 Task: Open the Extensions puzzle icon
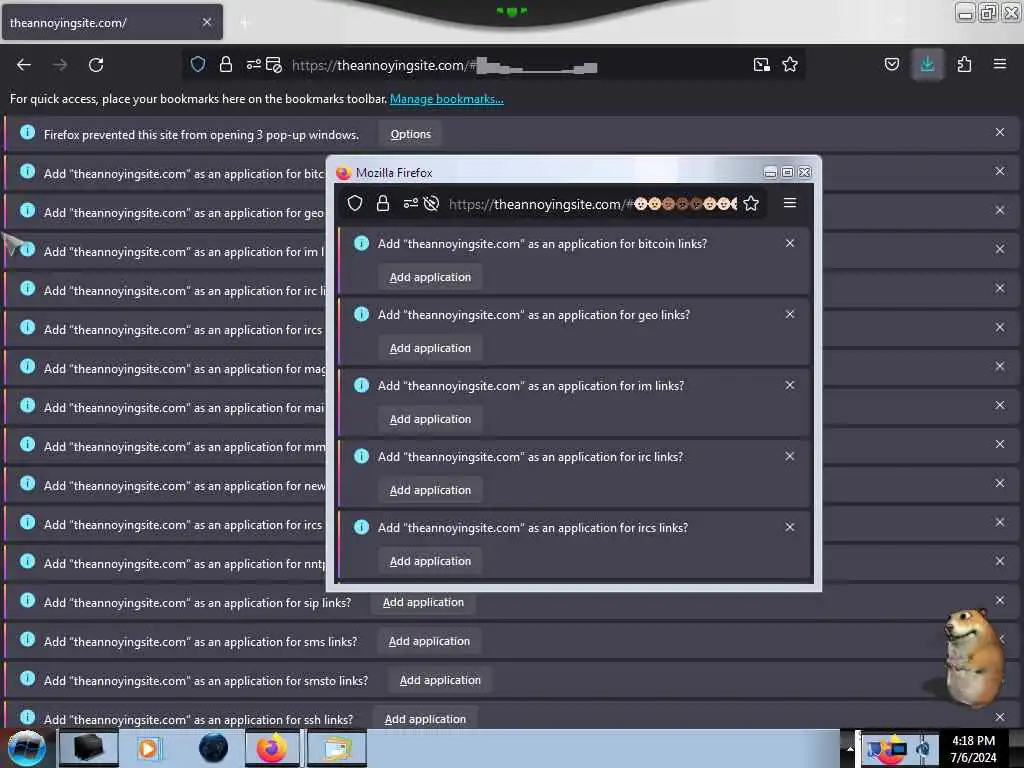pos(964,64)
